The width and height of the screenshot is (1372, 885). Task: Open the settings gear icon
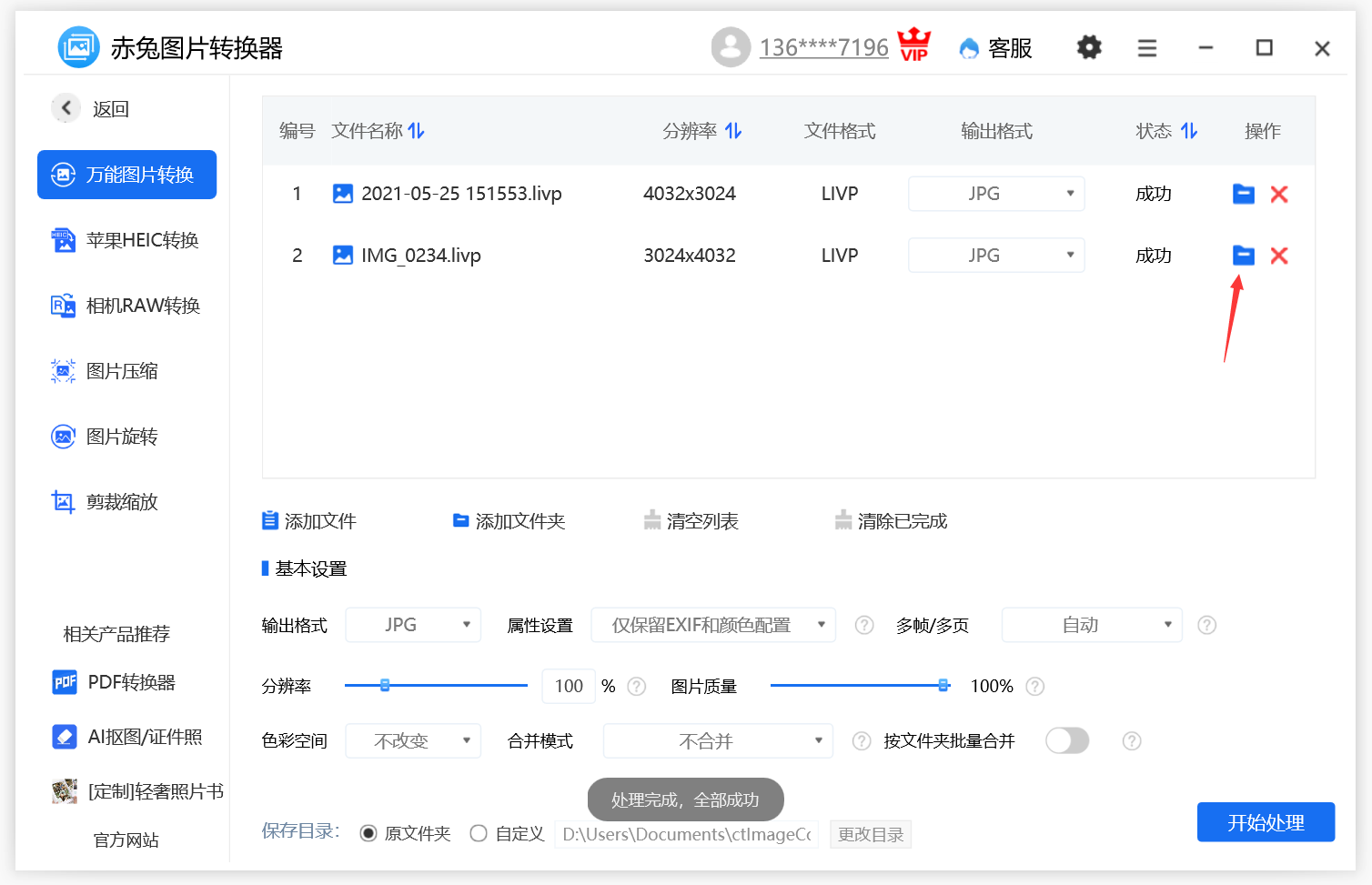pyautogui.click(x=1089, y=47)
